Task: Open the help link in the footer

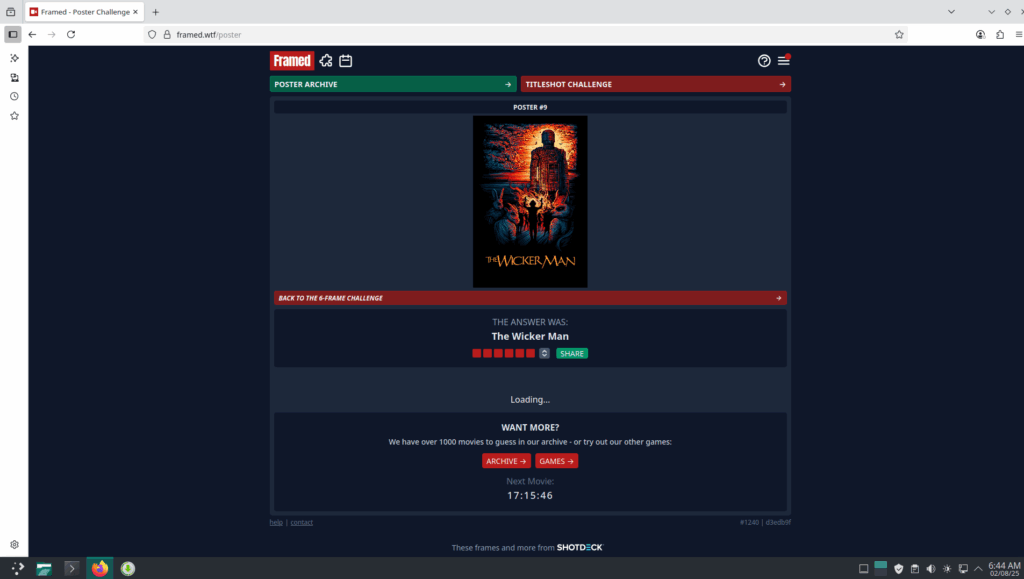Action: 276,522
